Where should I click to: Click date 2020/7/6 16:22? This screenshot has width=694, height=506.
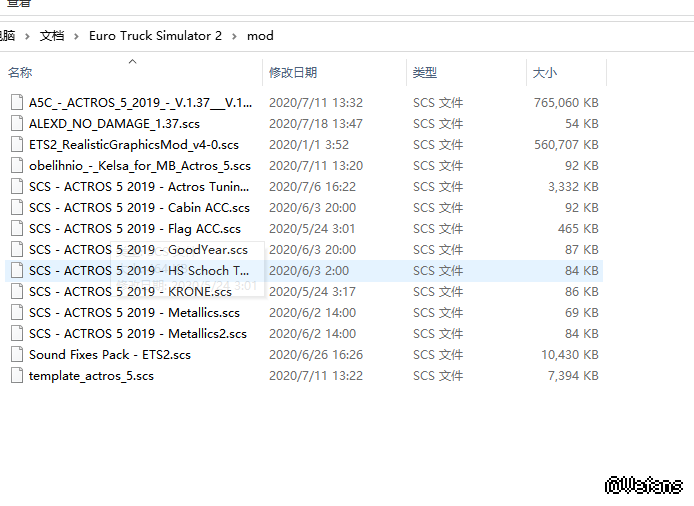coord(312,187)
